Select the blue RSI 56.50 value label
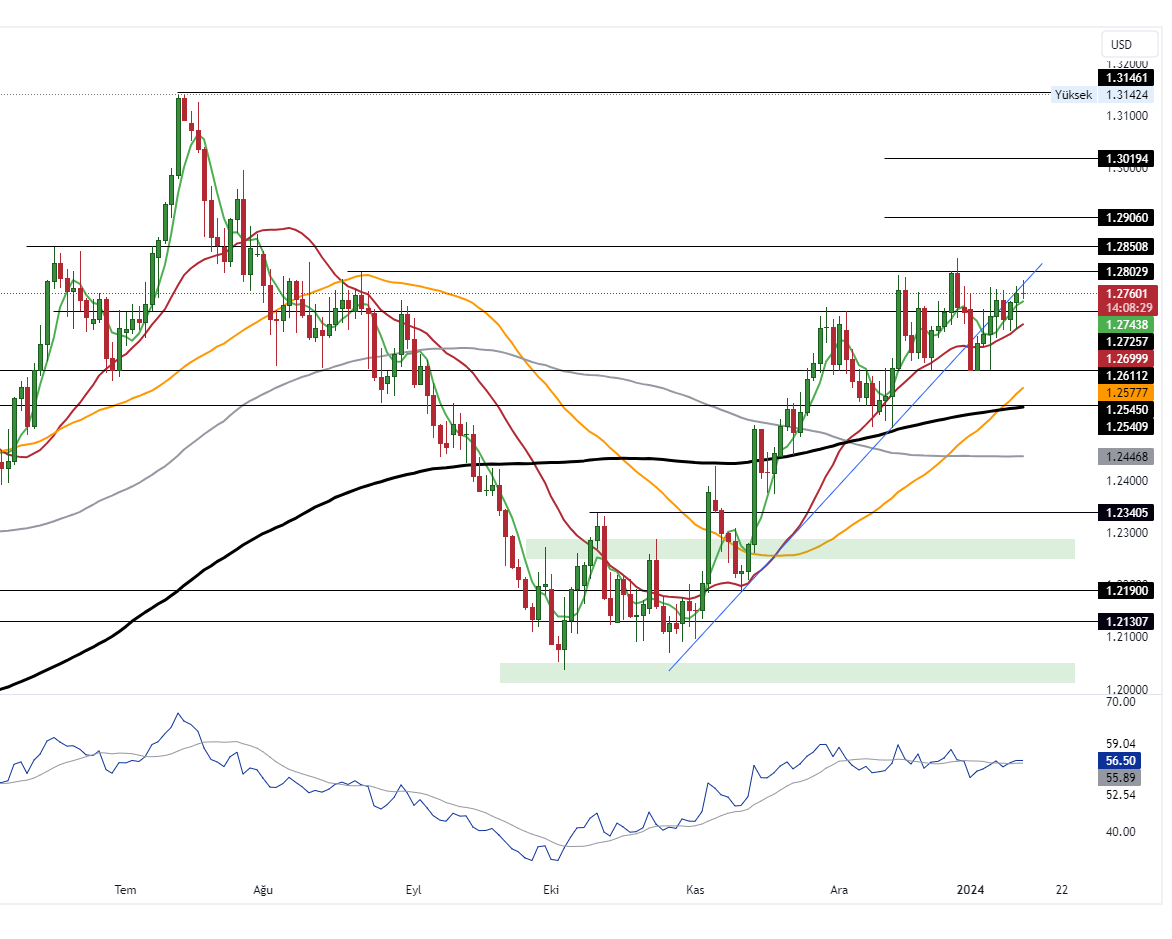Screen dimensions: 1172x939 coord(1126,760)
